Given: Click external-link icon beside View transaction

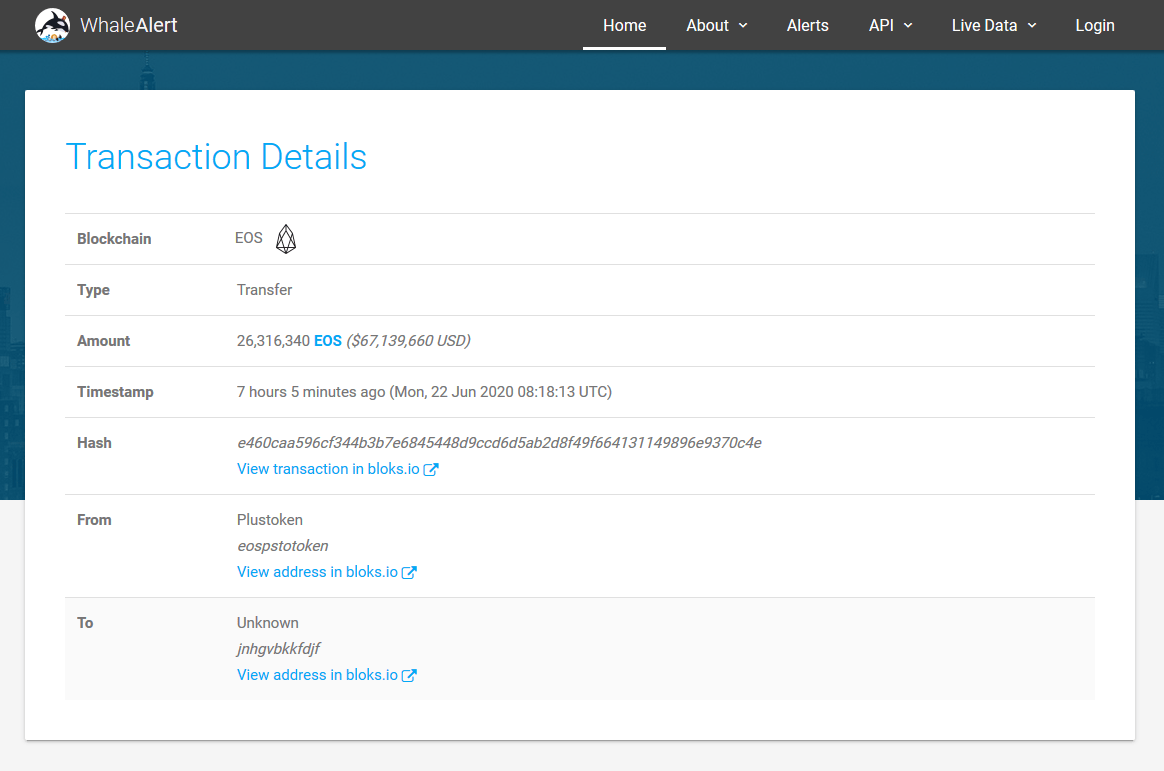Looking at the screenshot, I should coord(431,469).
